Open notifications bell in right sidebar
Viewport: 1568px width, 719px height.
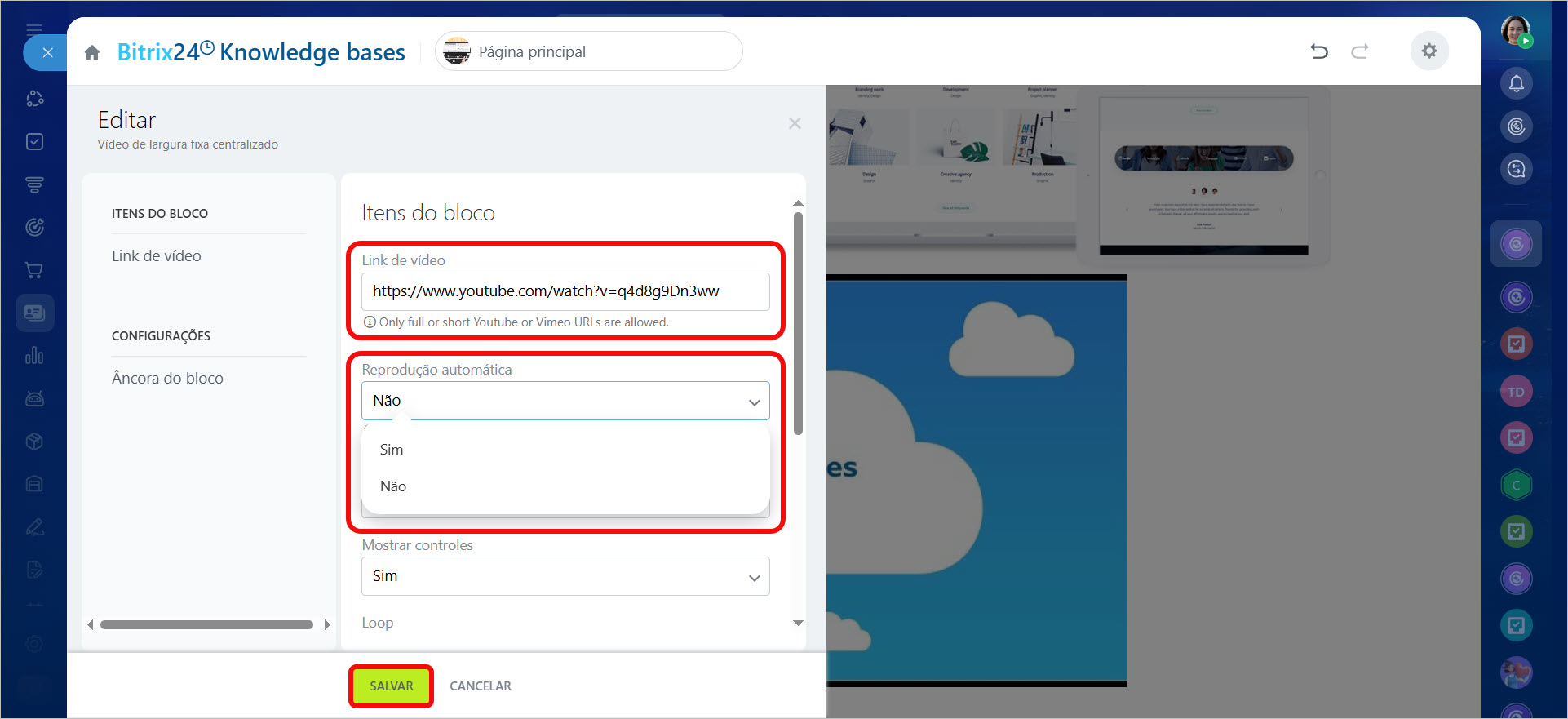tap(1516, 83)
